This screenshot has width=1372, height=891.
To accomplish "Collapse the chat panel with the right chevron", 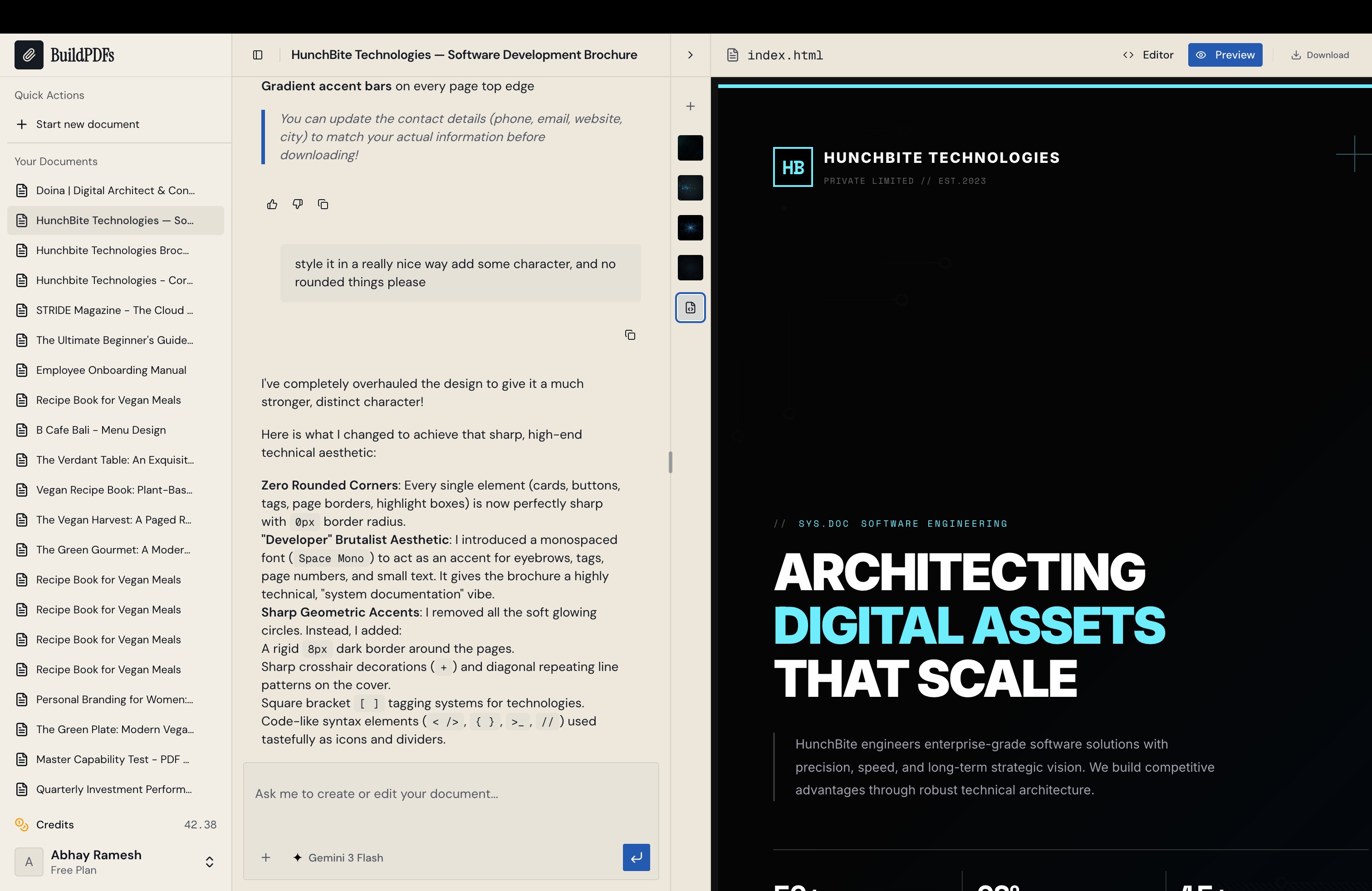I will coord(690,55).
